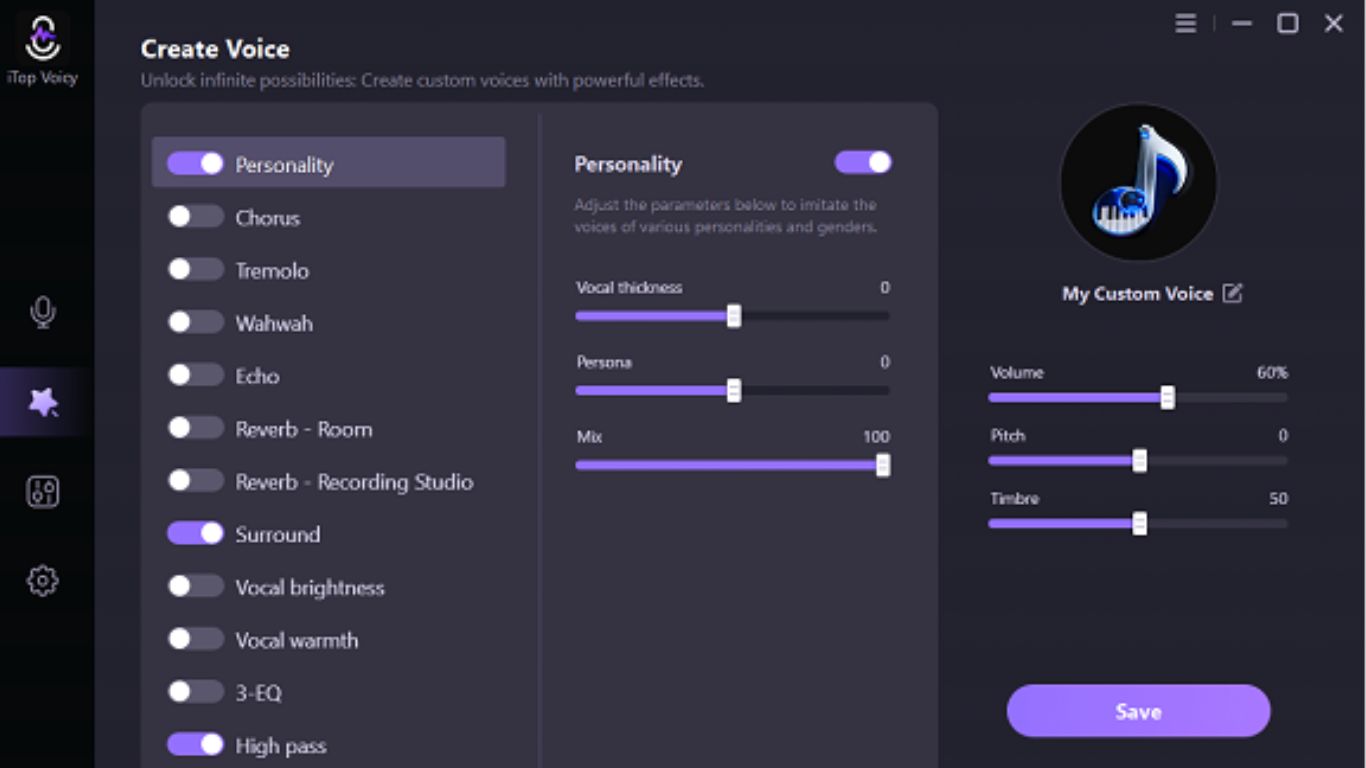
Task: Click the Pitch slider handle
Action: (1139, 461)
